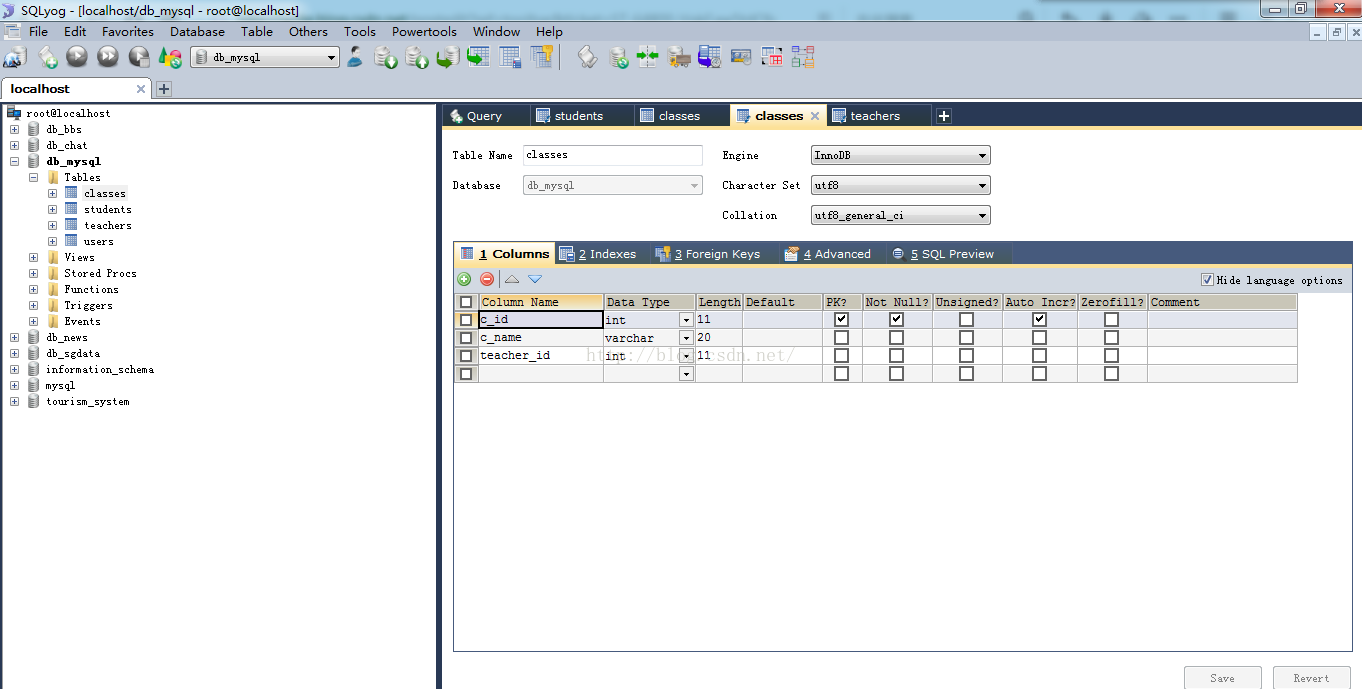Click the Execute Query play icon
The image size is (1362, 689).
[77, 57]
